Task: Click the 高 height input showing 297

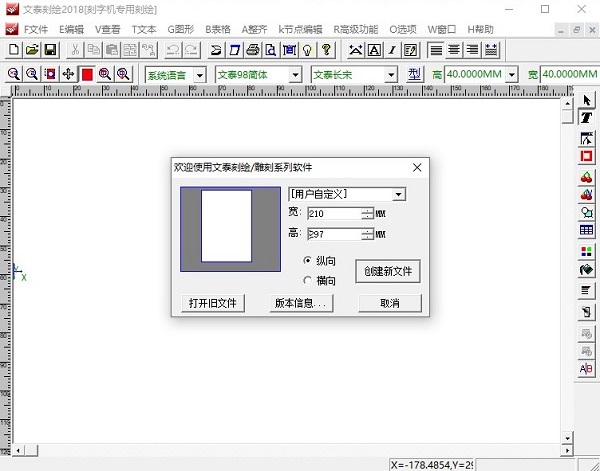Action: (x=334, y=234)
